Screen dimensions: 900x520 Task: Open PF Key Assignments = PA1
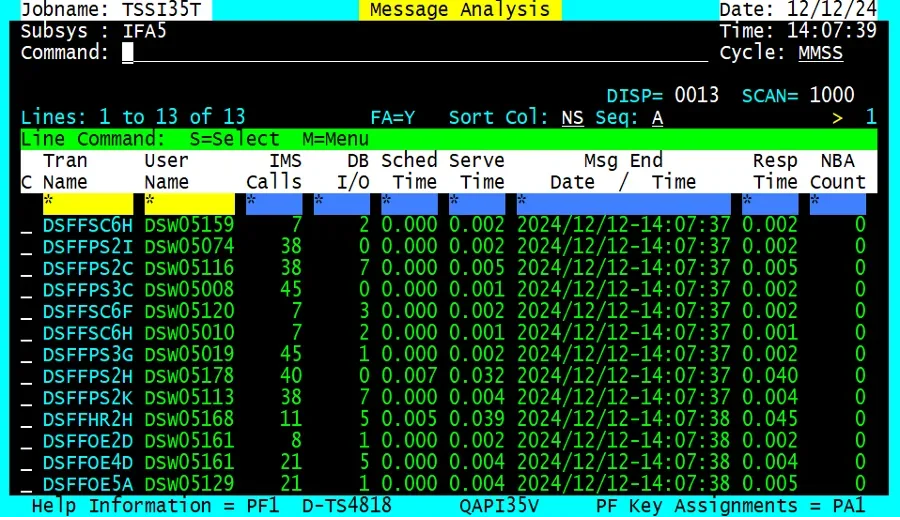730,507
